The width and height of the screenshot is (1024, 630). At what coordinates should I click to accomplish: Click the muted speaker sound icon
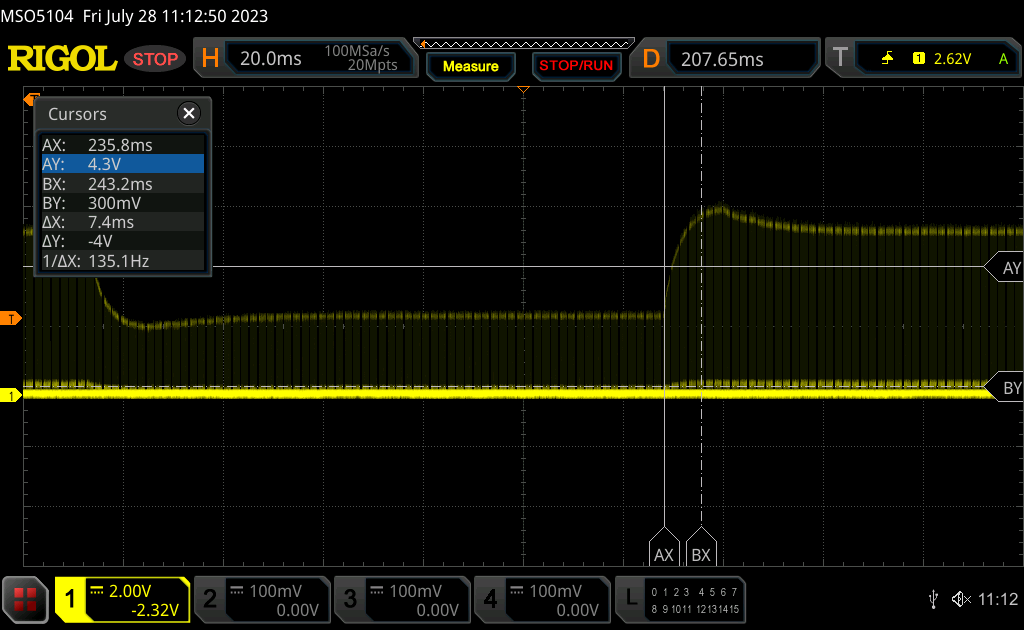[961, 599]
